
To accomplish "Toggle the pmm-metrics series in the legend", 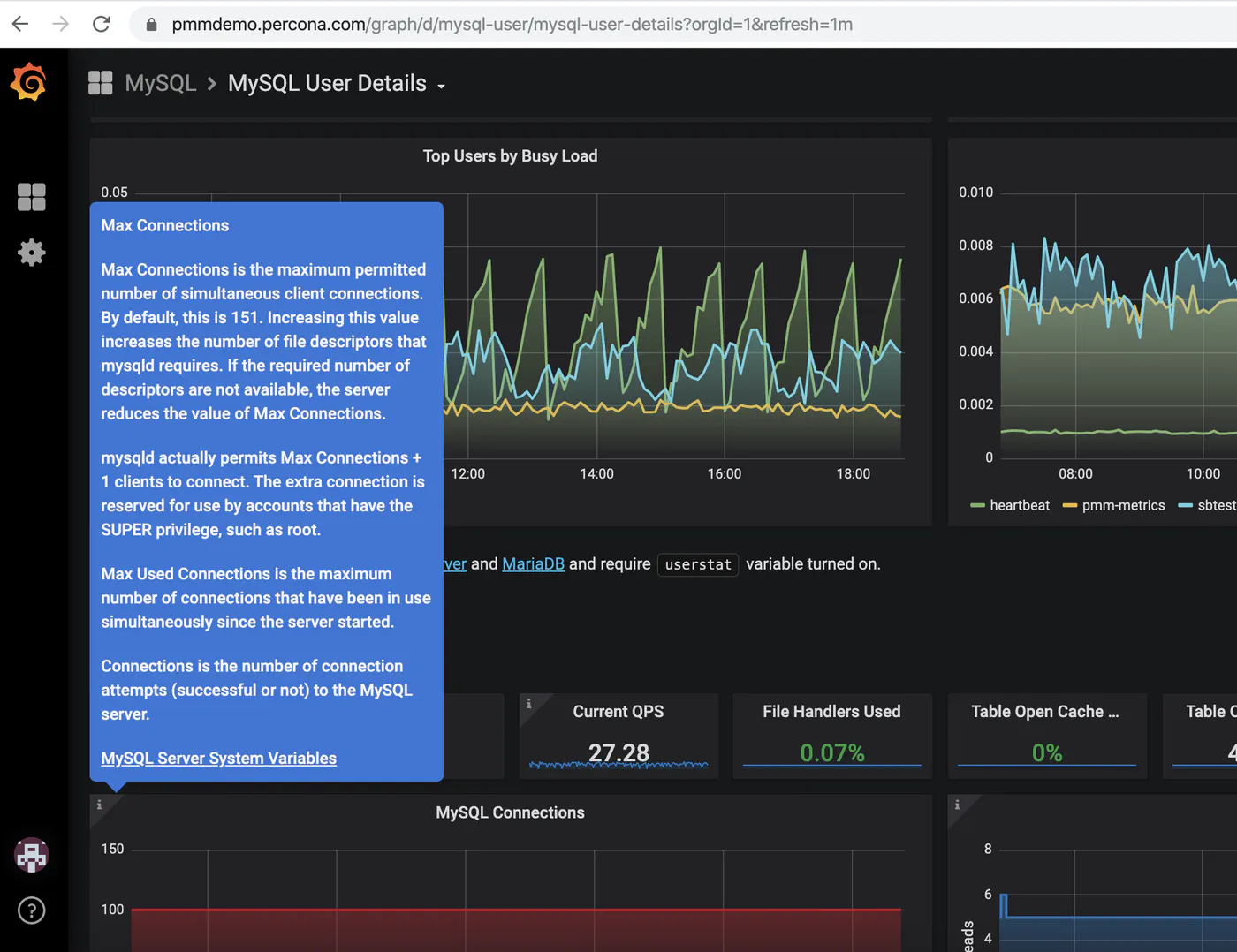I will [x=1123, y=505].
